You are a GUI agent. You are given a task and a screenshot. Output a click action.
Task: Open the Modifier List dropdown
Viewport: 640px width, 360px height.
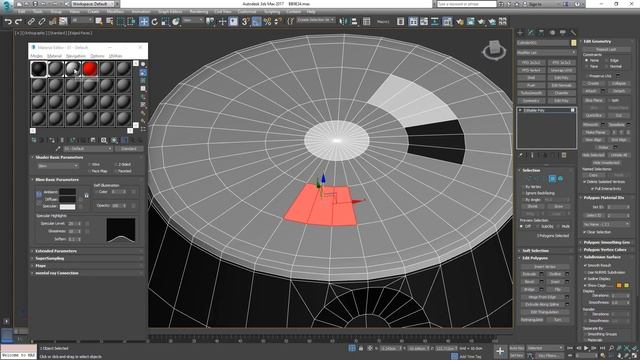pyautogui.click(x=547, y=53)
